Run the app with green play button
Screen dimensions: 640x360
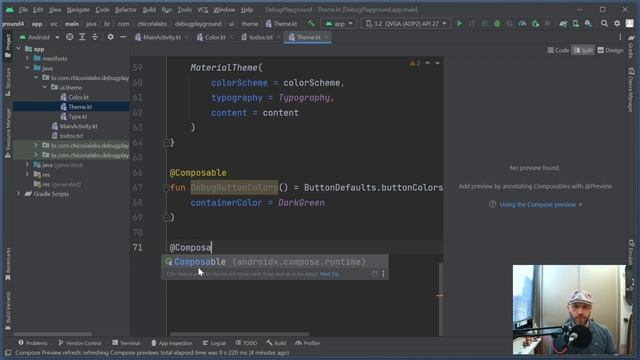point(460,24)
